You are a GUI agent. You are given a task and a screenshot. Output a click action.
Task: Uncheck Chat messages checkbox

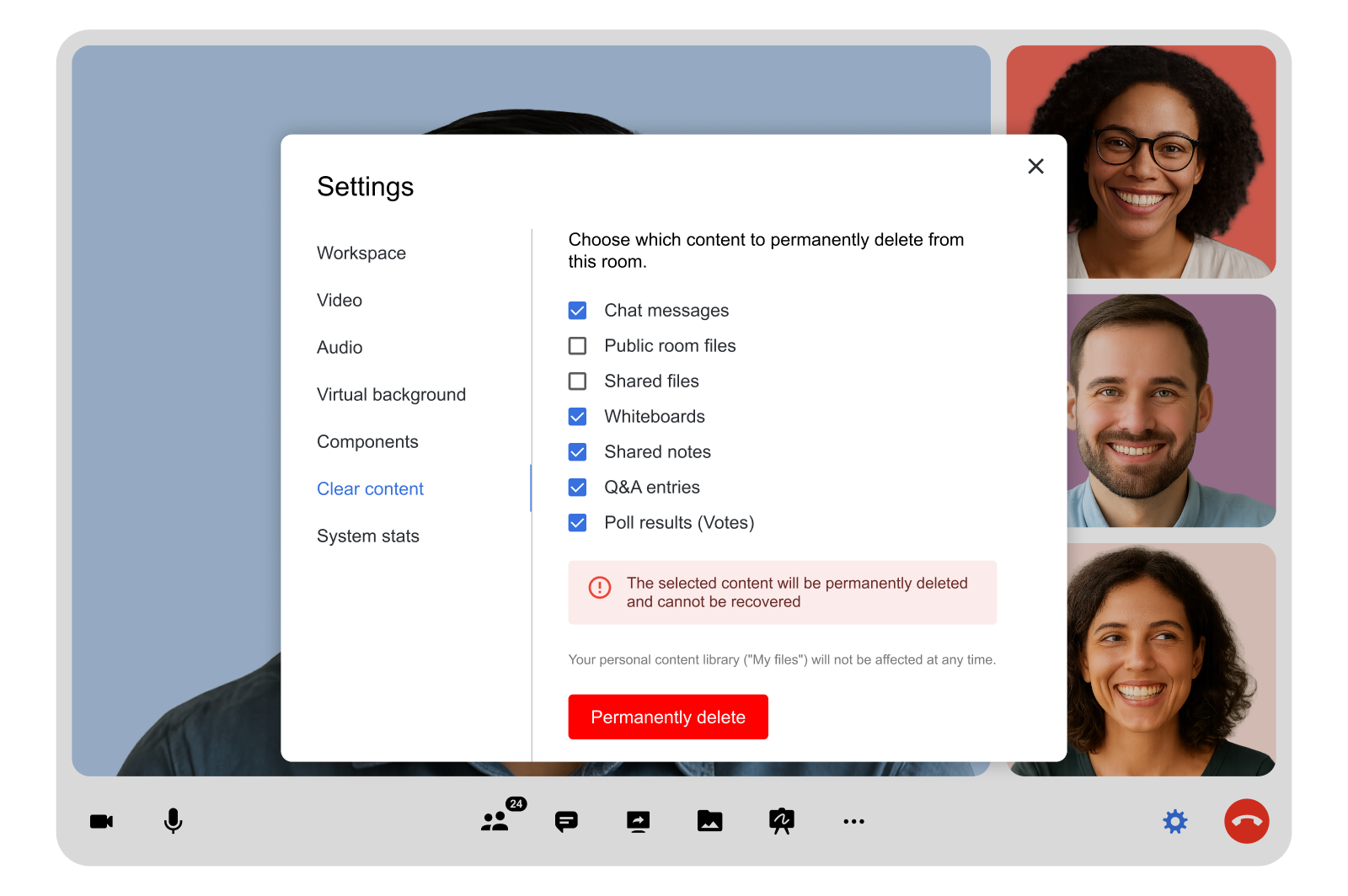[x=577, y=311]
